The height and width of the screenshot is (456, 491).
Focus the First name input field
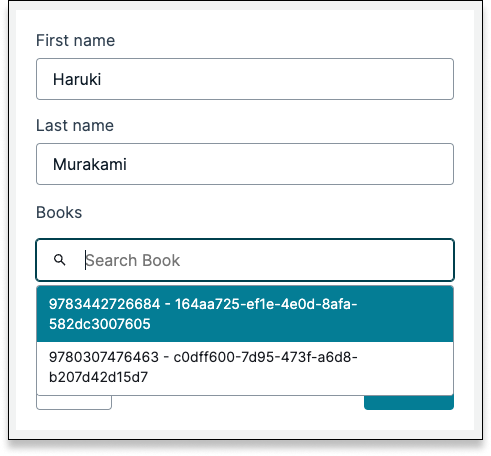245,79
